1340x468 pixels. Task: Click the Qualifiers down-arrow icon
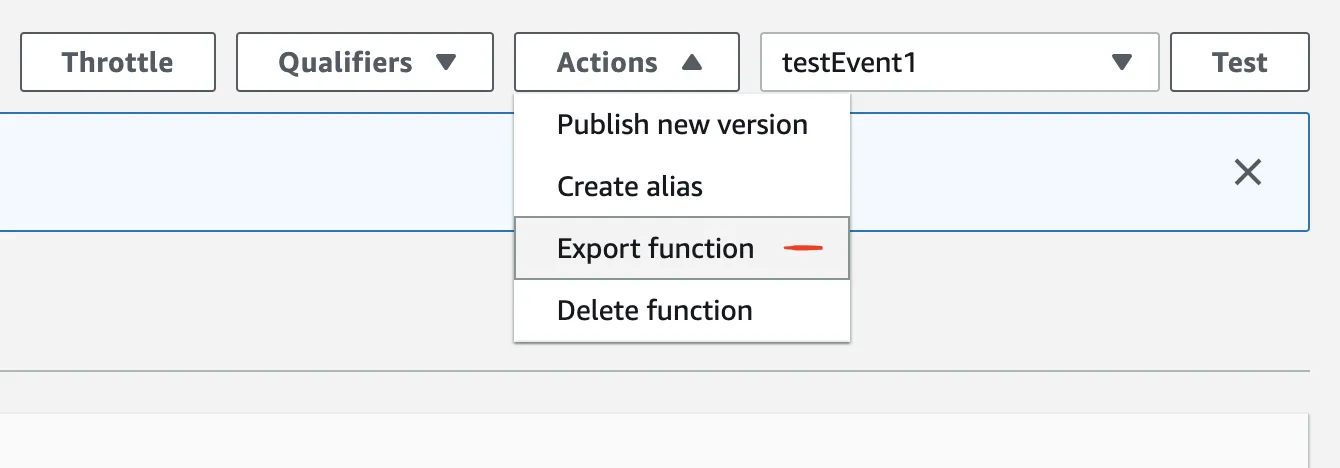click(446, 62)
